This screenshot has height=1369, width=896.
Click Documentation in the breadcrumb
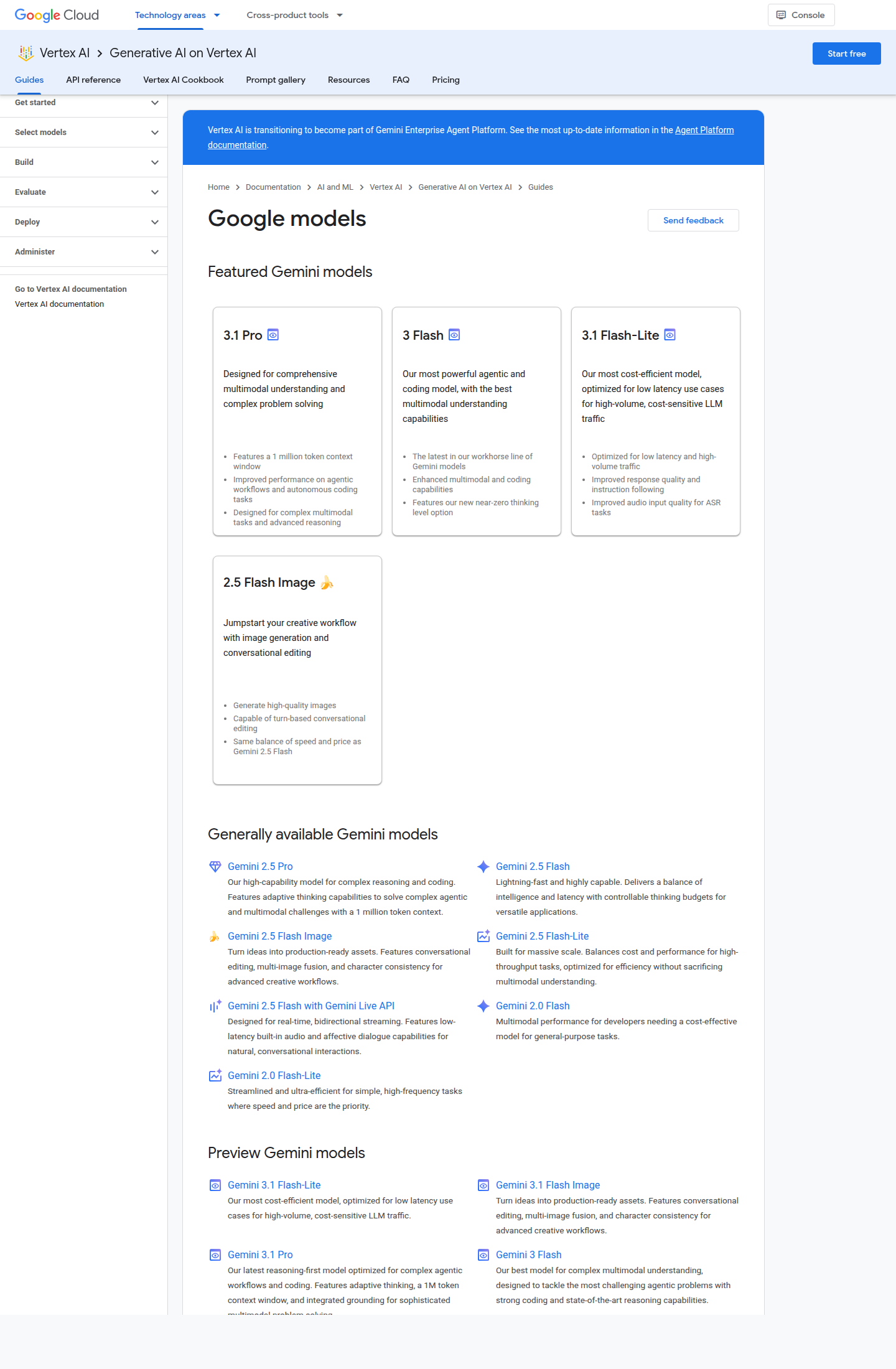[x=273, y=187]
